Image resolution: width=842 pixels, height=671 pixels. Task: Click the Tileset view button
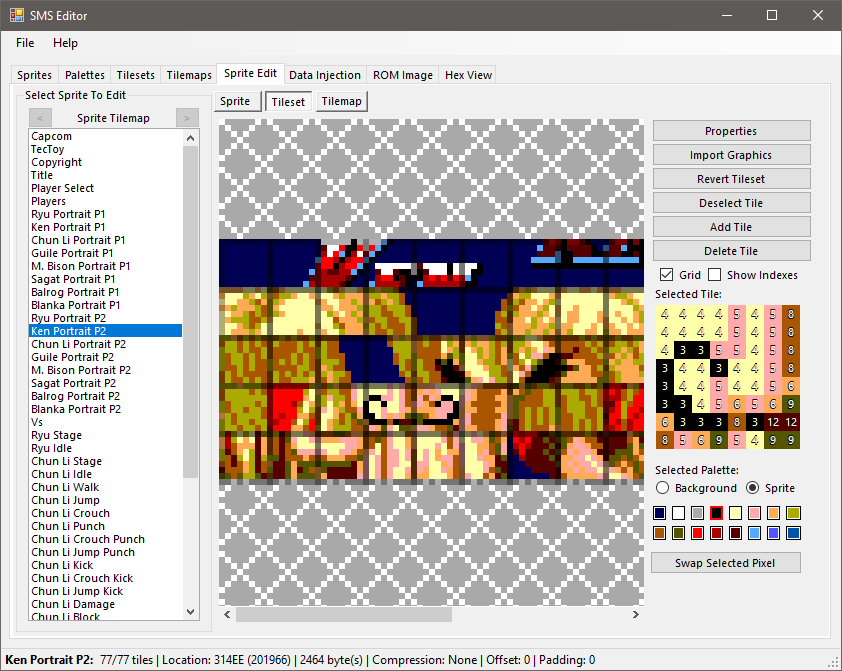point(288,101)
